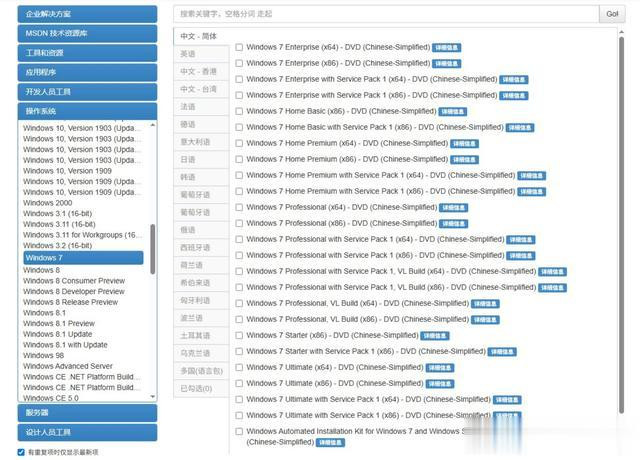Open the 已勾选(0) tab
The image size is (640, 460).
tap(201, 389)
